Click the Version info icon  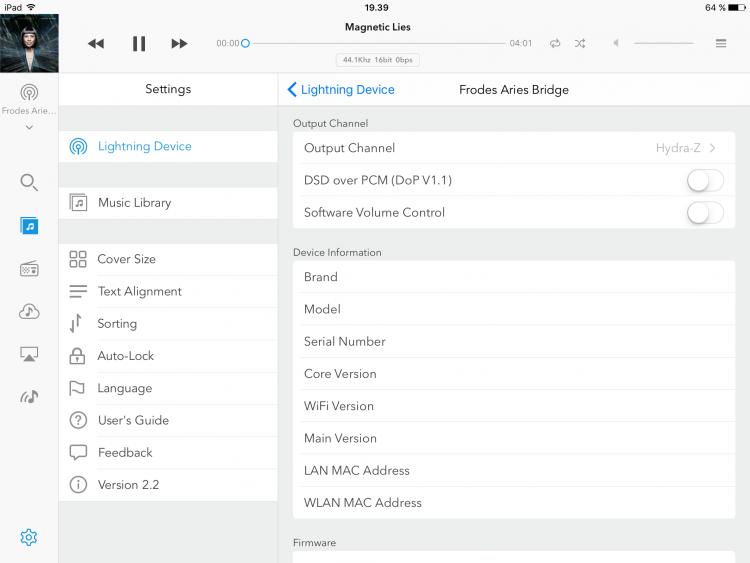point(78,485)
